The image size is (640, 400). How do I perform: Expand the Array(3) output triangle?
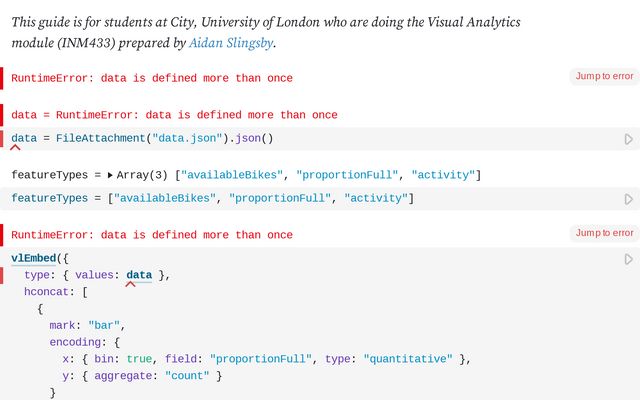pyautogui.click(x=110, y=175)
